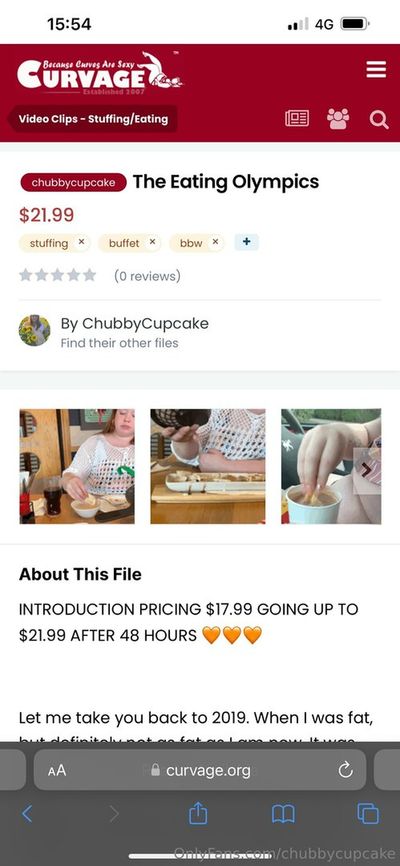Click the chubbycupcake badge label

coord(73,183)
